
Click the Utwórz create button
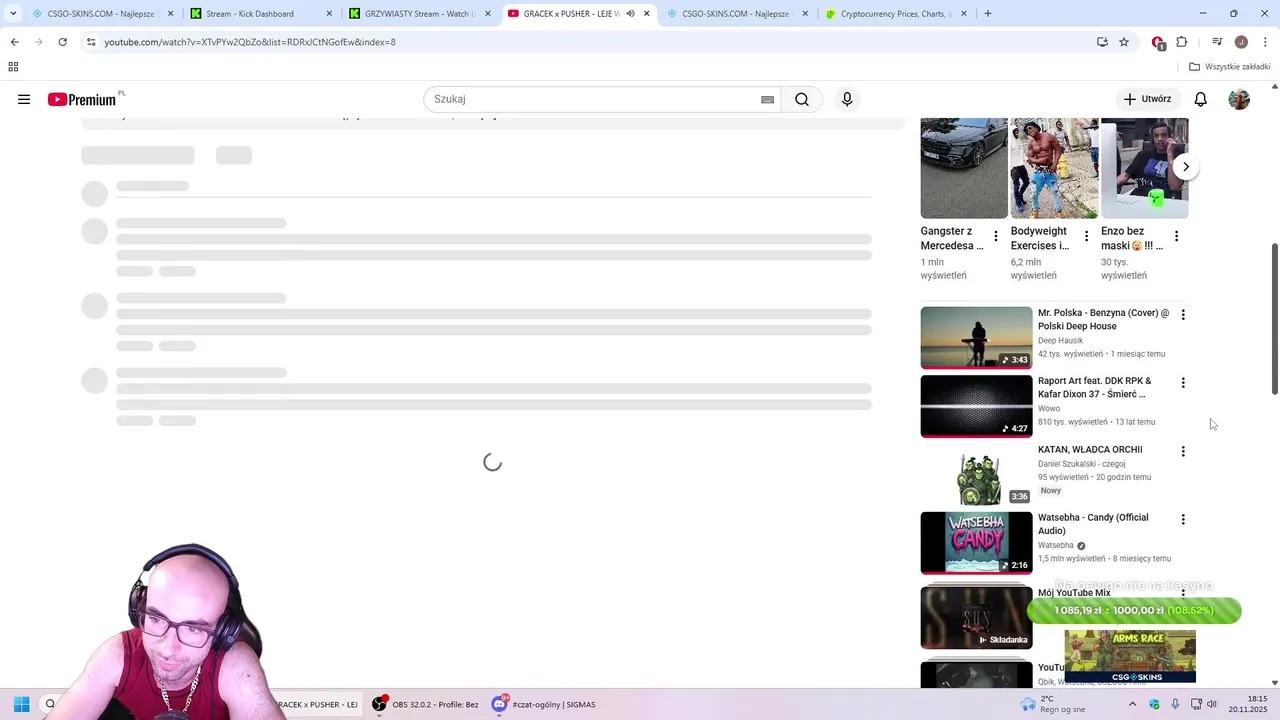[x=1146, y=99]
